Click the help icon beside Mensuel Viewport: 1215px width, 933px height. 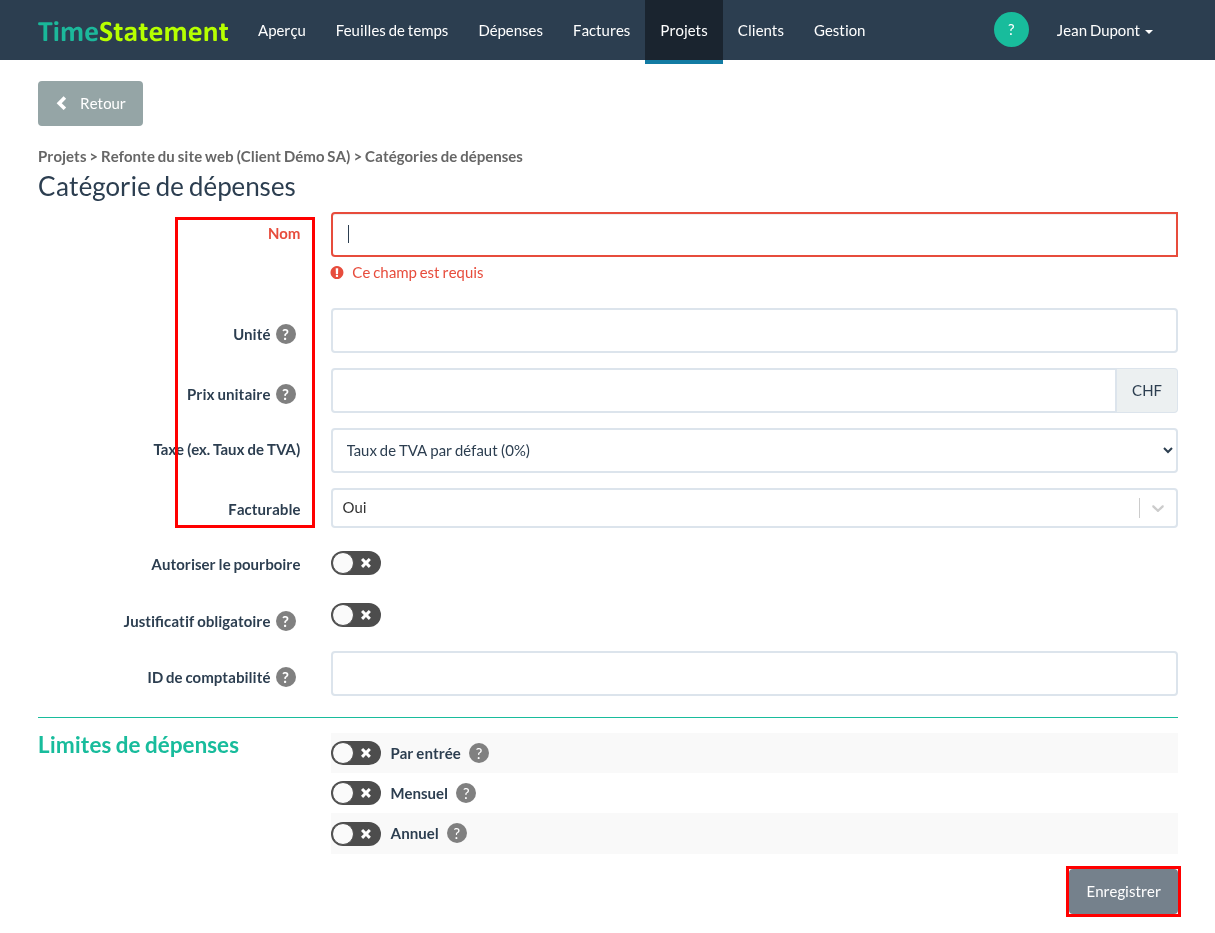point(466,793)
